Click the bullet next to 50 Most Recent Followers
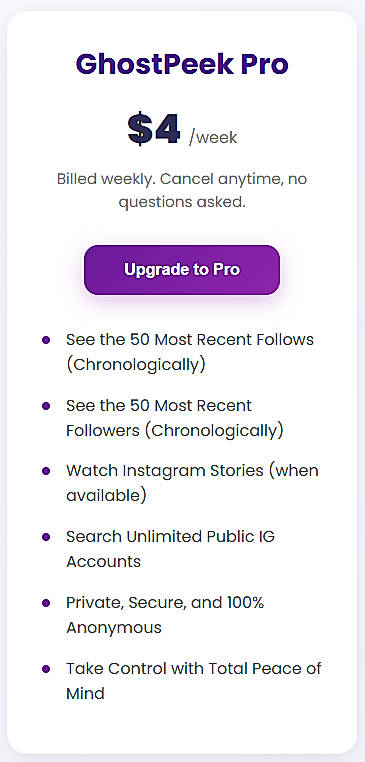The image size is (365, 762). (x=46, y=405)
